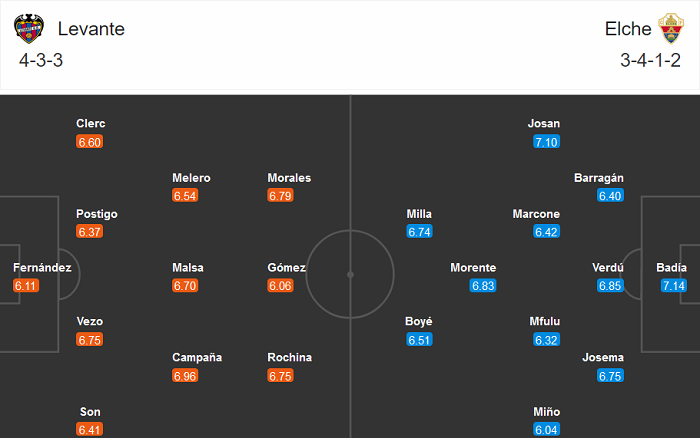
Task: Select Elche forward Boyé
Action: coord(419,322)
